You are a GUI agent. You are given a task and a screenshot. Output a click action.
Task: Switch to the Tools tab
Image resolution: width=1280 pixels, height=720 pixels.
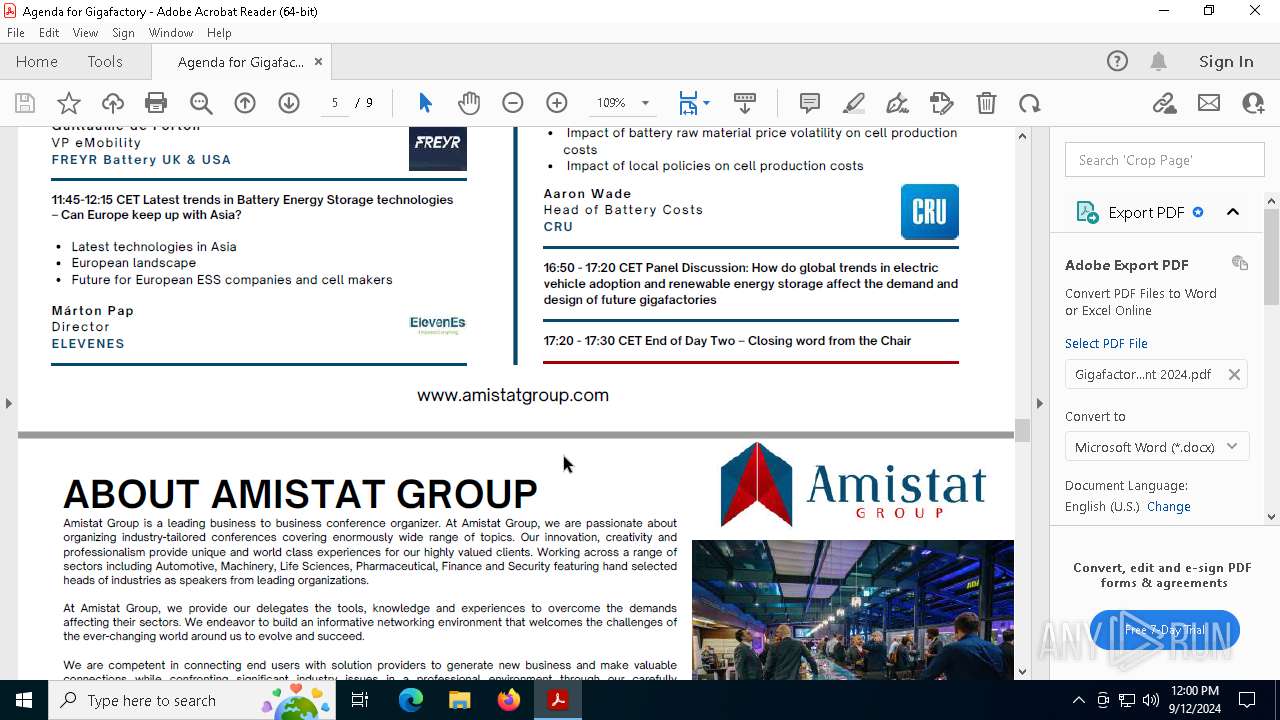point(105,61)
